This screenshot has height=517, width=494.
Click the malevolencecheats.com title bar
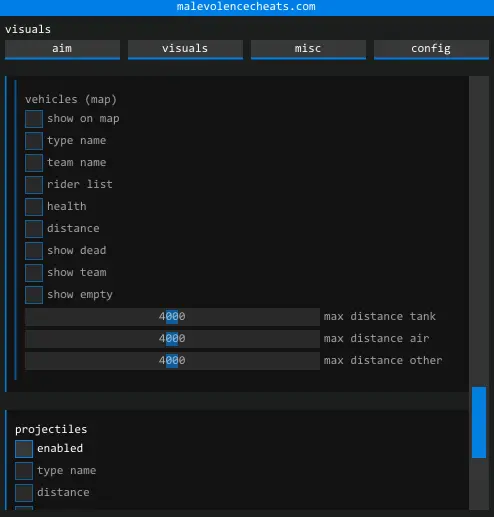pyautogui.click(x=247, y=7)
